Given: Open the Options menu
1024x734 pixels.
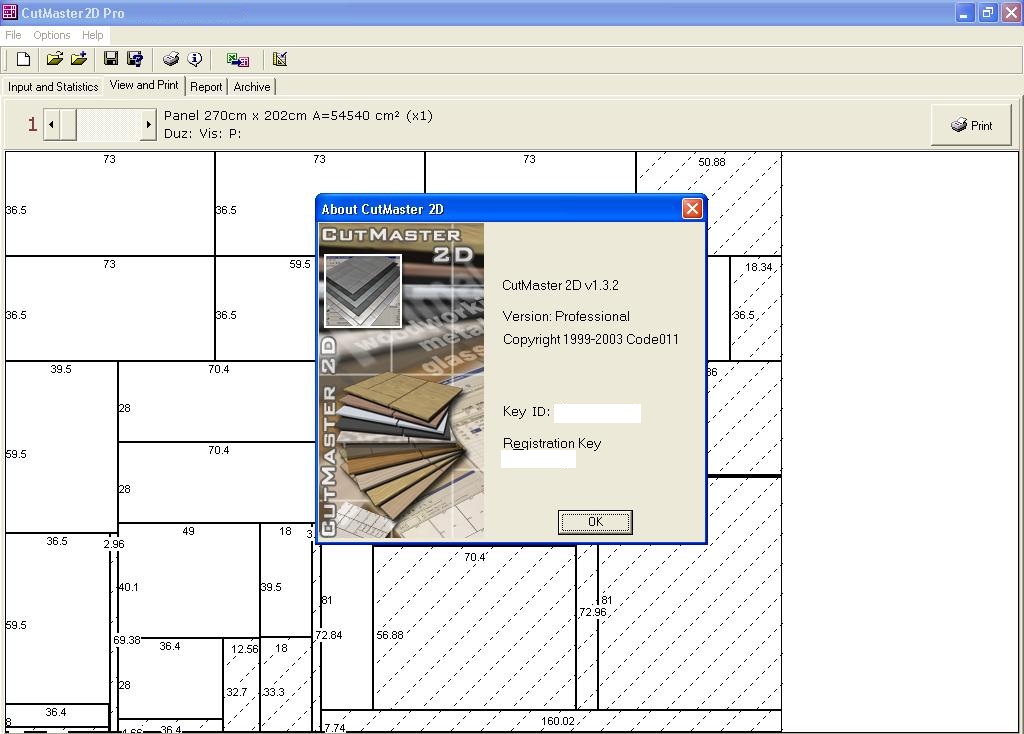Looking at the screenshot, I should point(52,35).
